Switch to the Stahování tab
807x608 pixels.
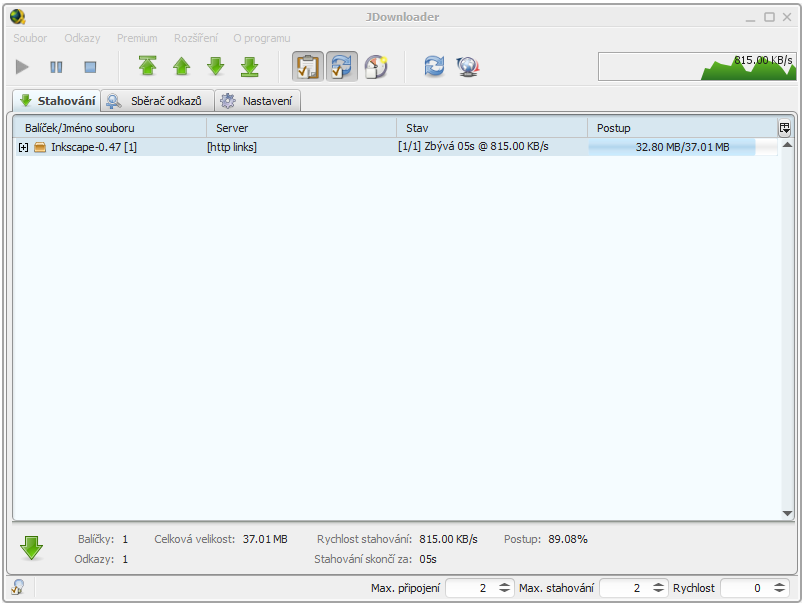[57, 101]
